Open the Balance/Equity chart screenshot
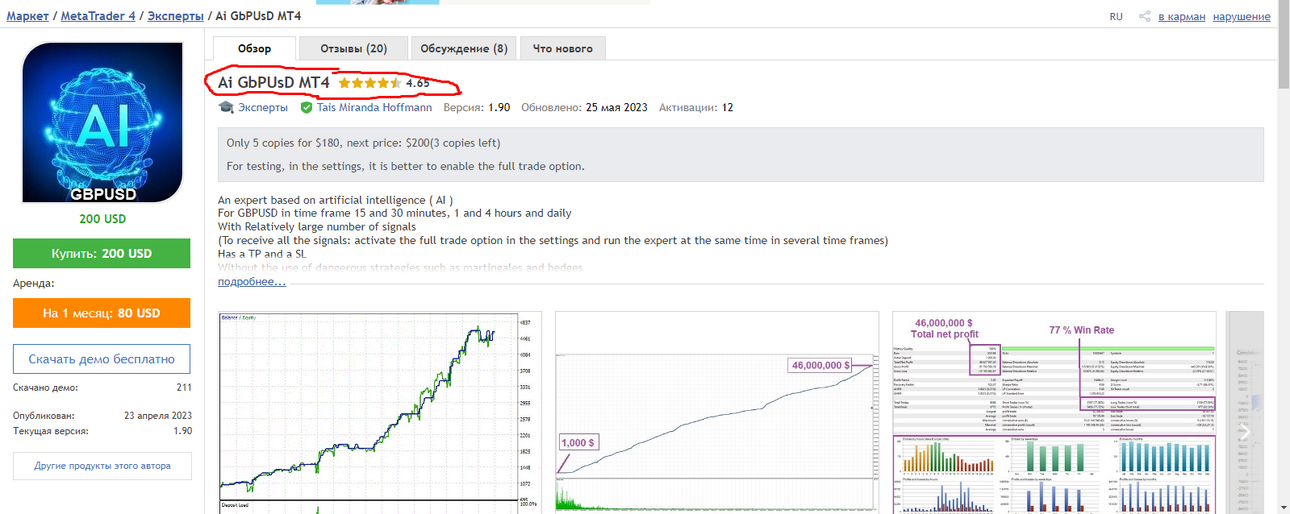Image resolution: width=1290 pixels, height=514 pixels. [379, 414]
